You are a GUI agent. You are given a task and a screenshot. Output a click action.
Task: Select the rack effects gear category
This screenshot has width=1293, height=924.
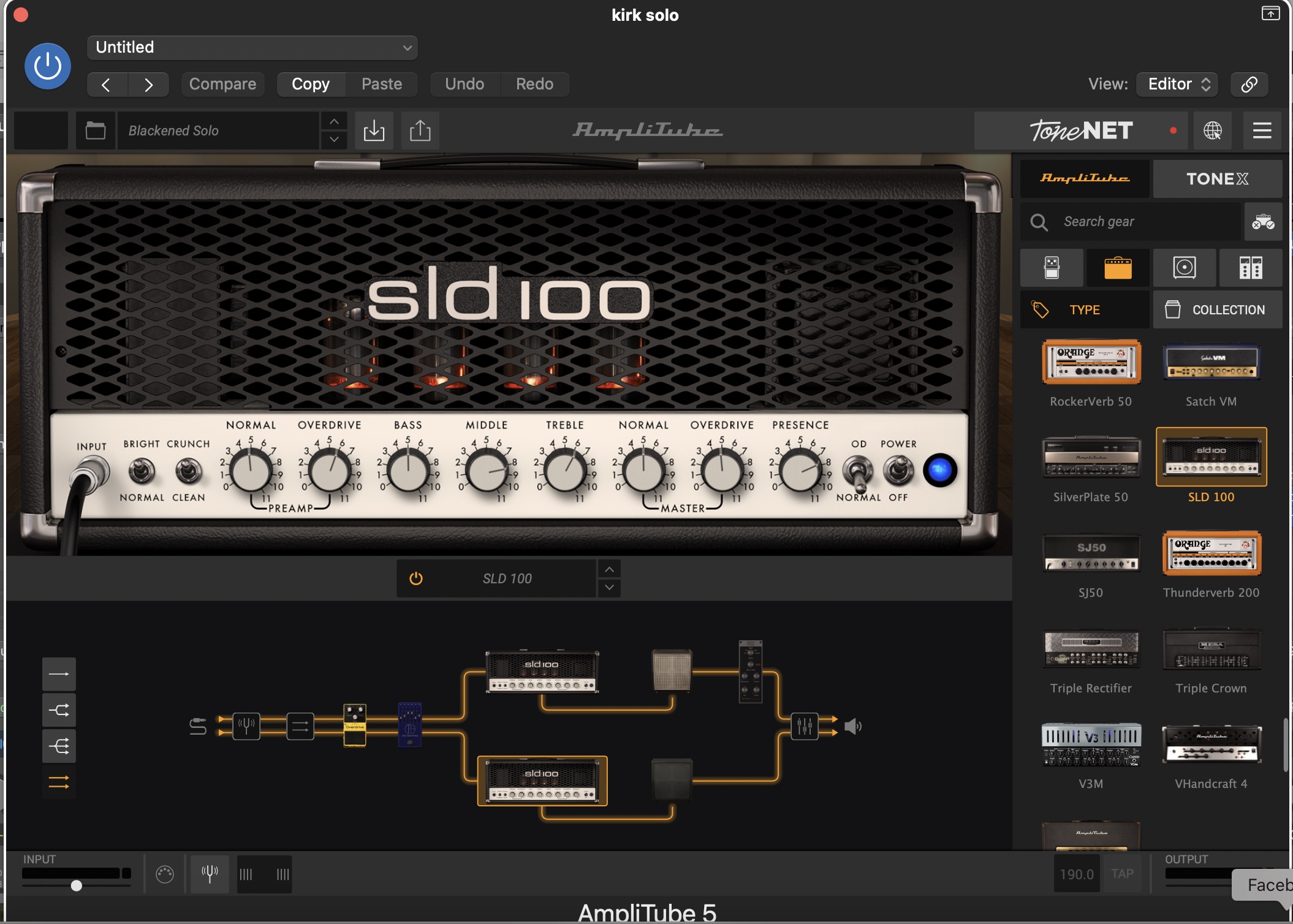(x=1251, y=268)
